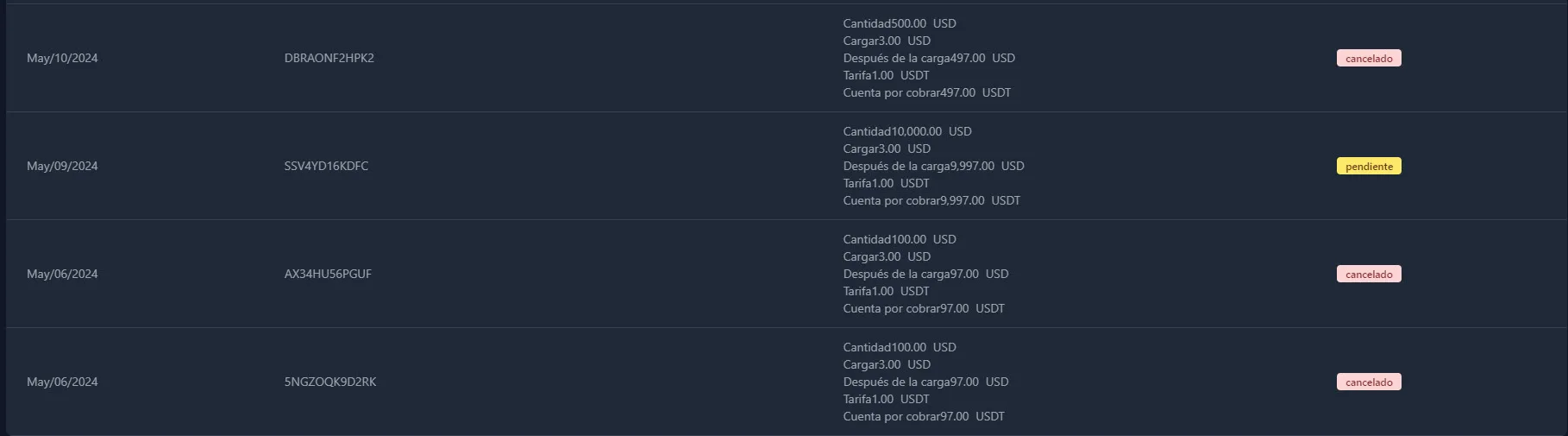Click cancelado status for transaction 5NGZOQK9D2RK
Screen dimensions: 1568x436
point(1369,382)
